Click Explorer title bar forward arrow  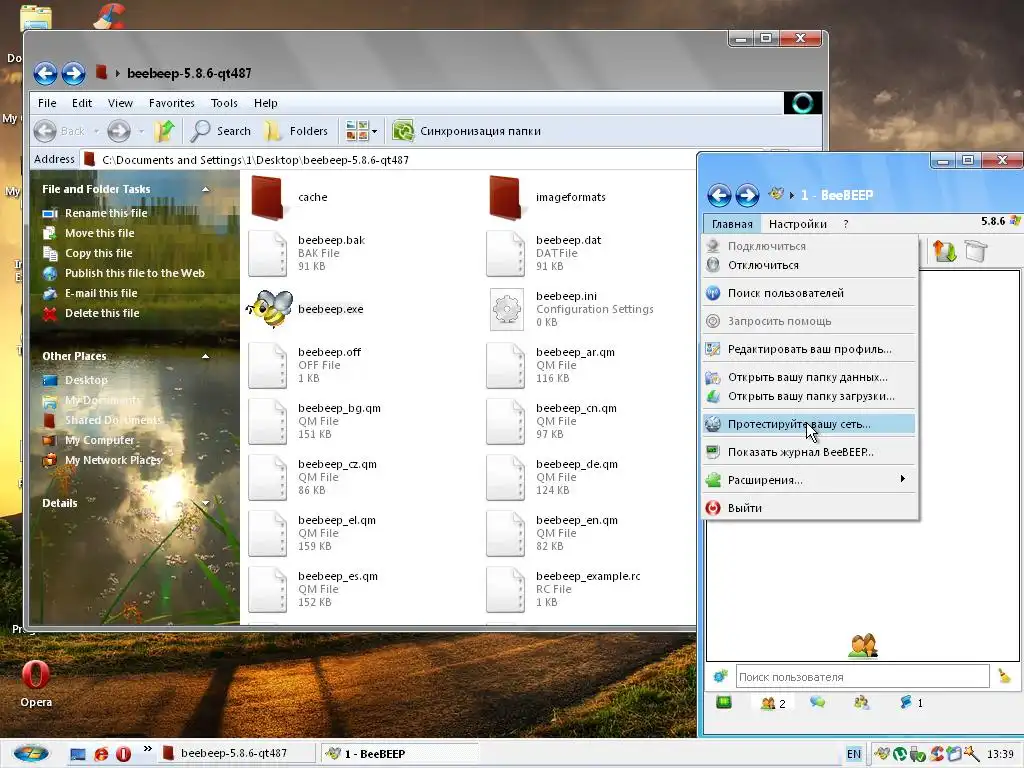point(73,72)
